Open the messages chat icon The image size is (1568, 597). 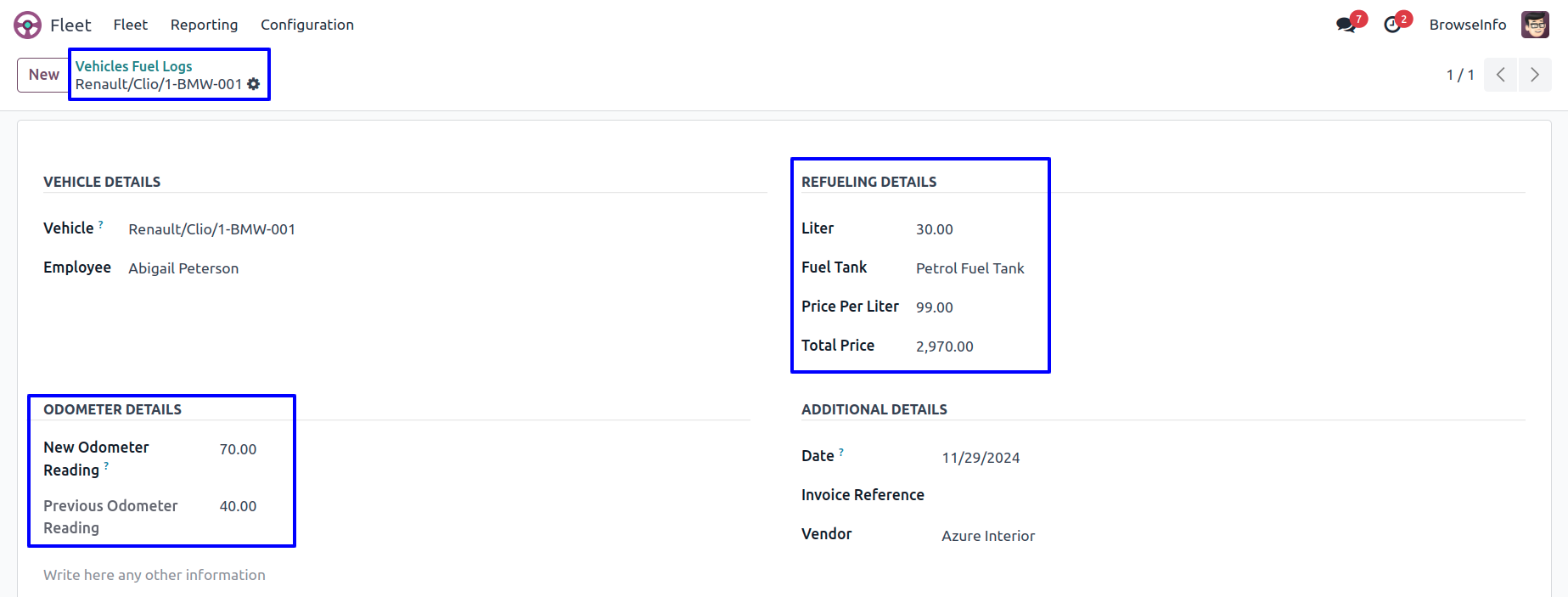tap(1346, 25)
